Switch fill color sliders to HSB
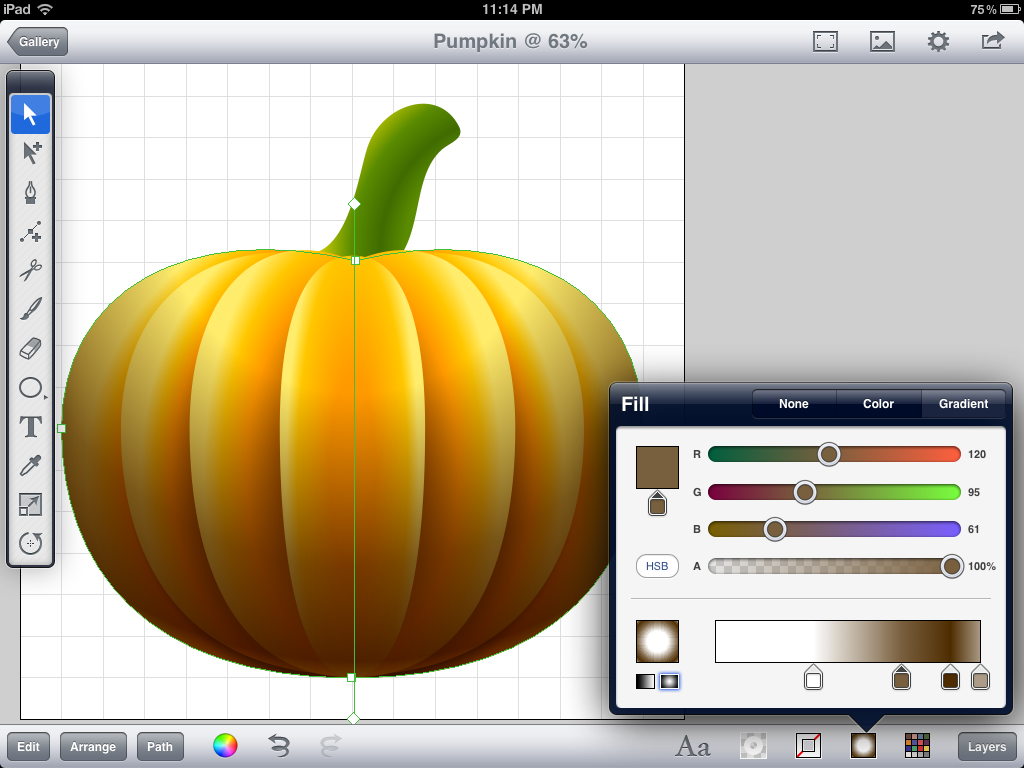Image resolution: width=1024 pixels, height=768 pixels. (657, 566)
